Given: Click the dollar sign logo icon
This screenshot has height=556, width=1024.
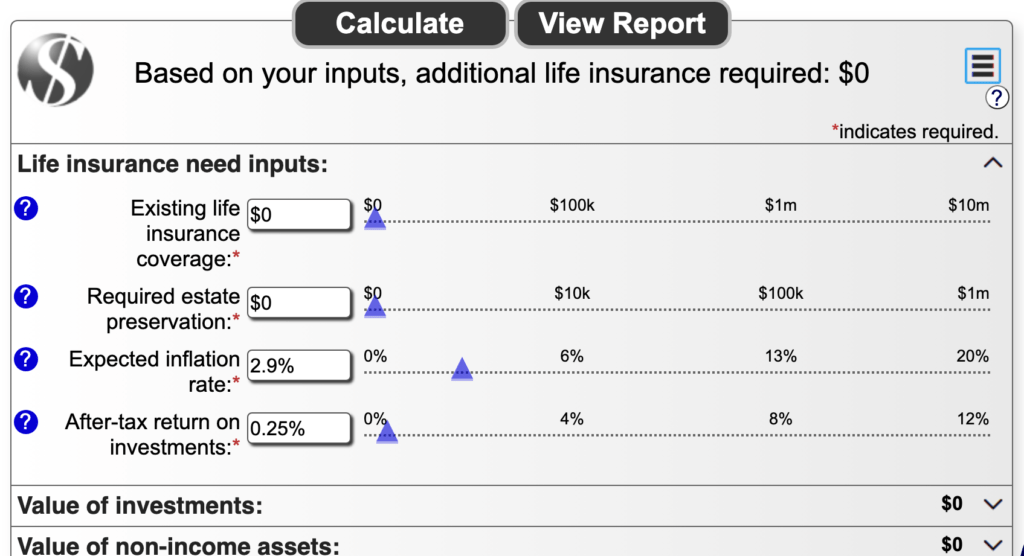Looking at the screenshot, I should click(56, 70).
